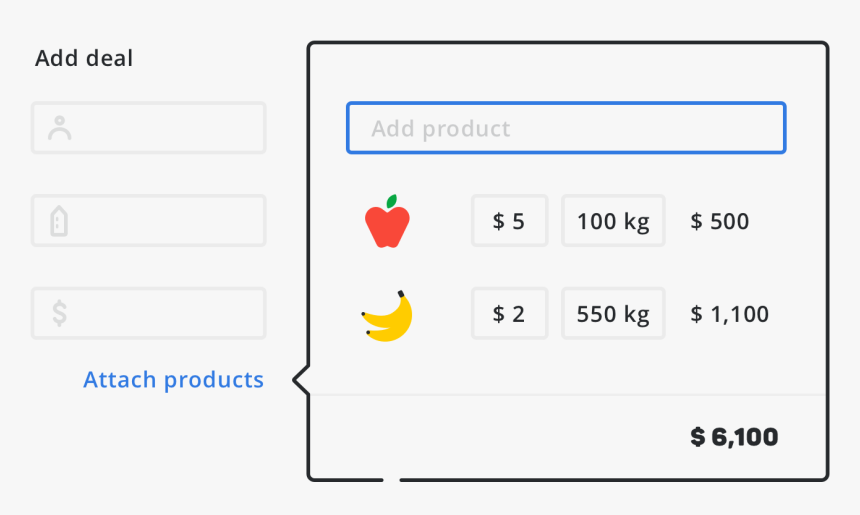Click the banana row total $ 1,100
Image resolution: width=860 pixels, height=515 pixels.
point(729,314)
